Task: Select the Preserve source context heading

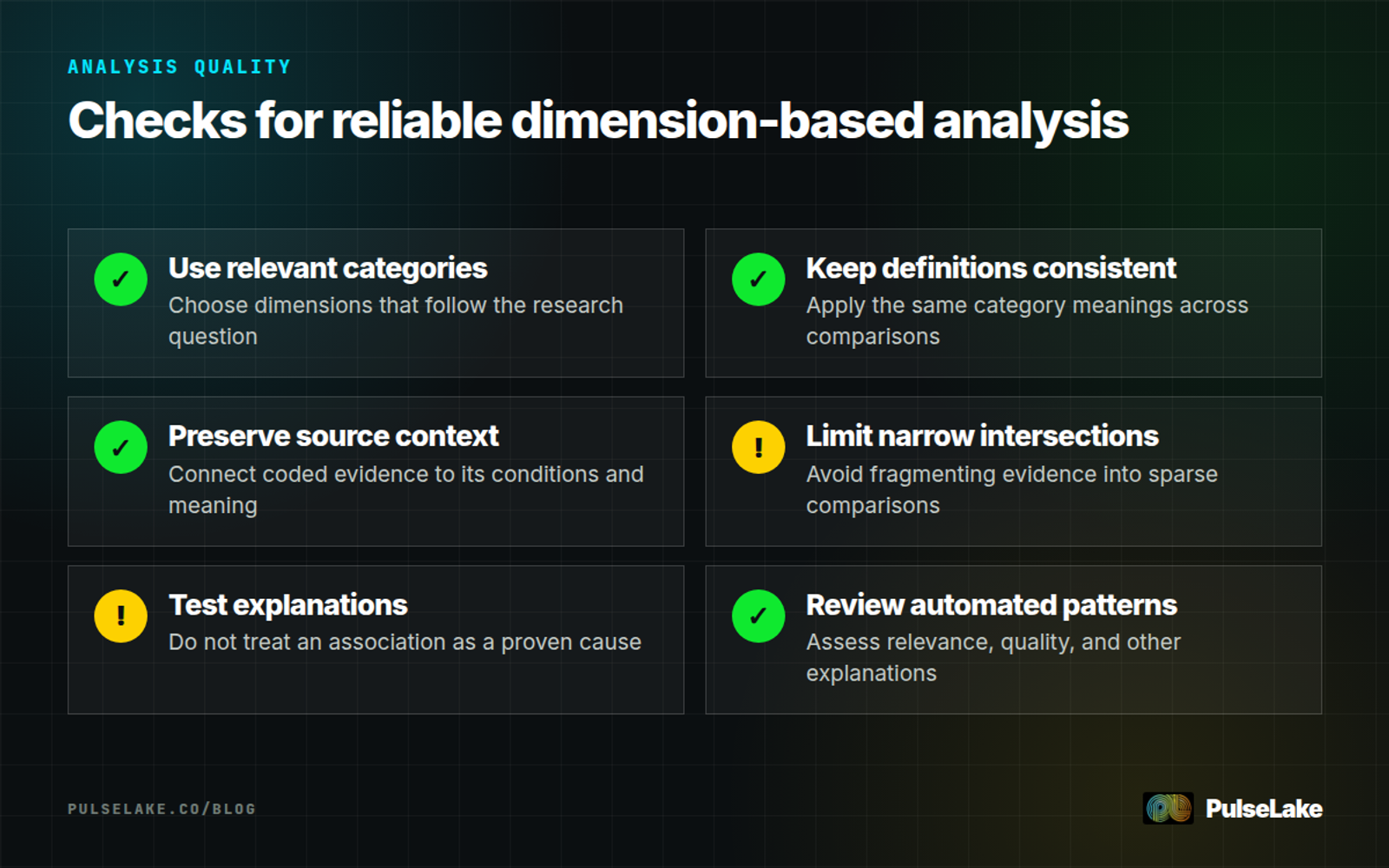Action: [x=333, y=436]
